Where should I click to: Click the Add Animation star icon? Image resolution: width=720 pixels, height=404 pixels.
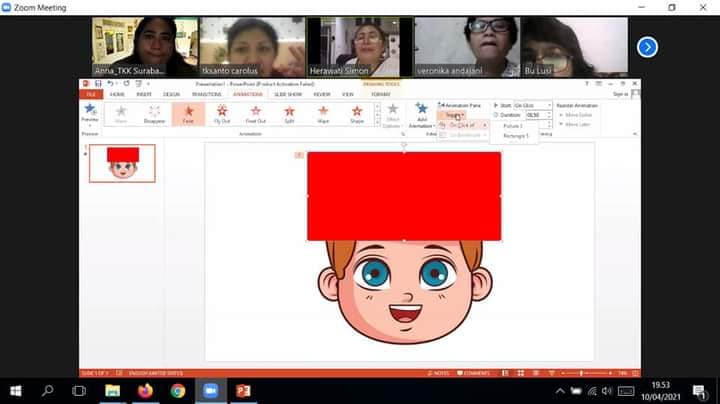tap(422, 109)
